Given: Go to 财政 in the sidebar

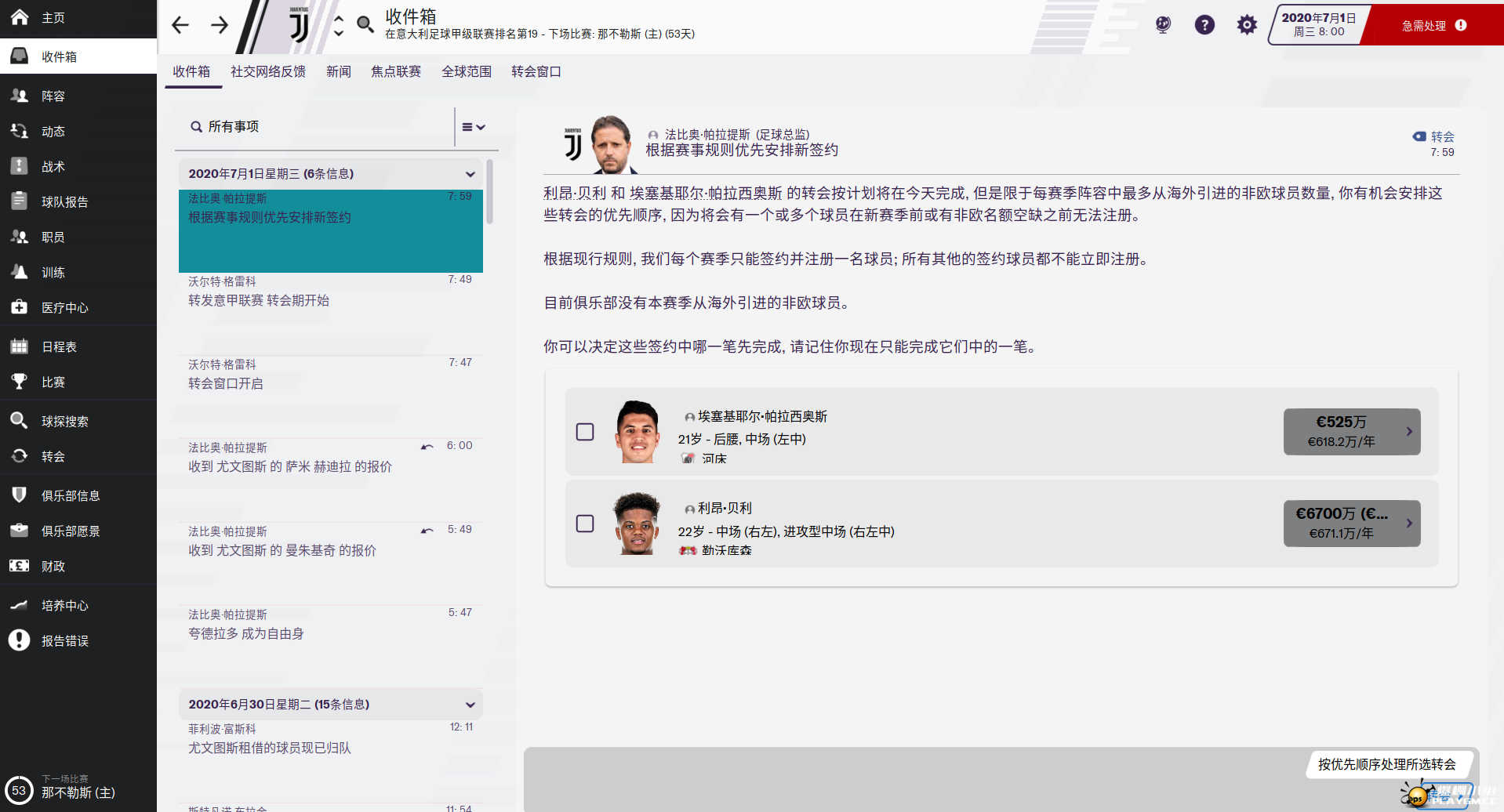Looking at the screenshot, I should pyautogui.click(x=53, y=567).
